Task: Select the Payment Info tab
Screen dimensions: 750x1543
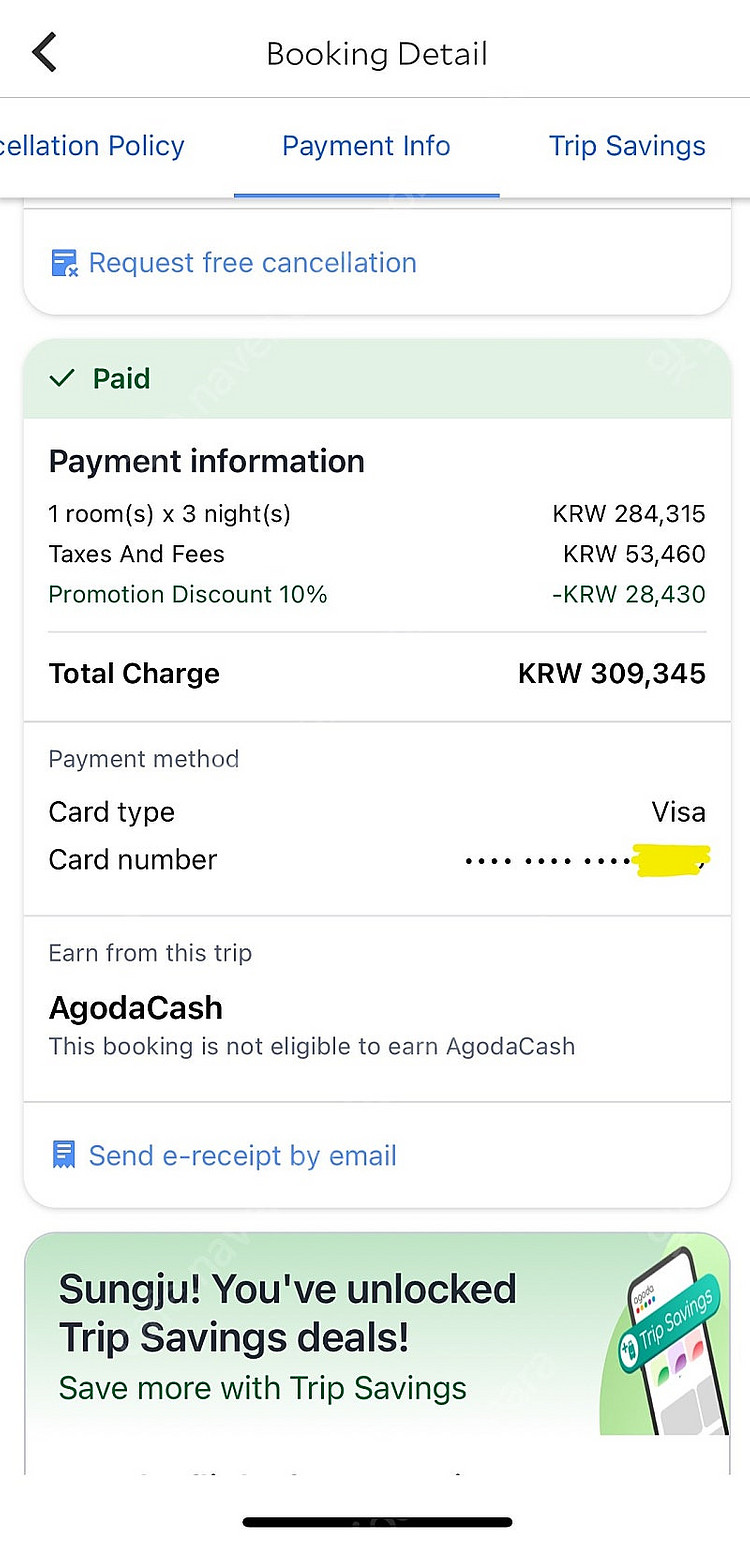Action: pyautogui.click(x=366, y=146)
